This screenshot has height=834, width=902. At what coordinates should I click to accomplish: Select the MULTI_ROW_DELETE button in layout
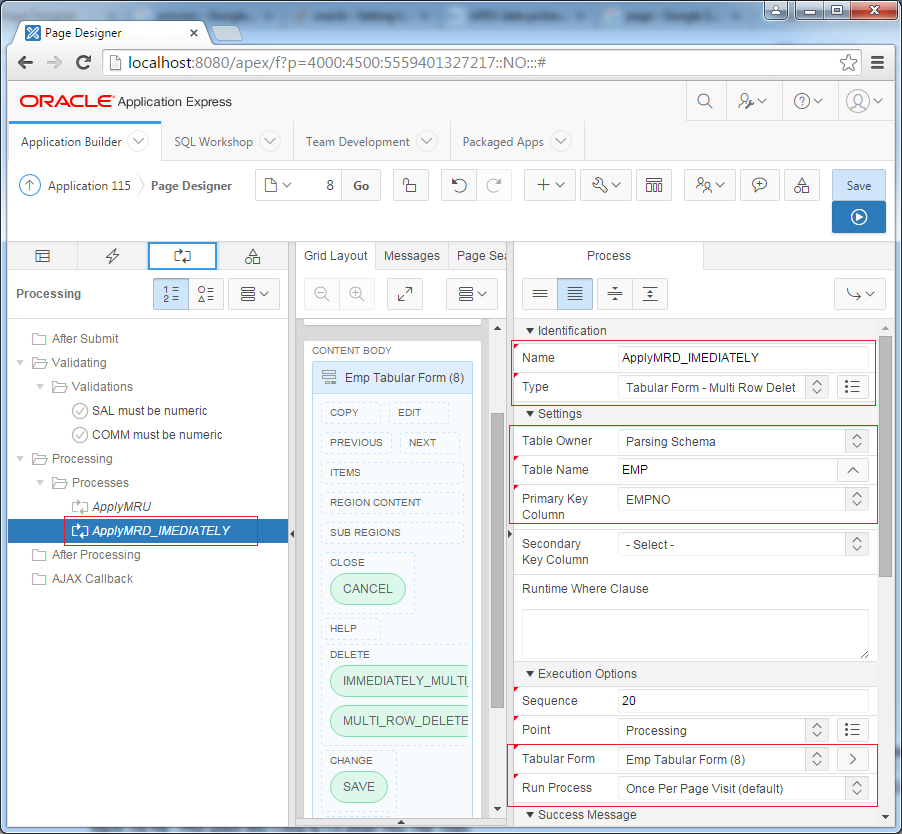(x=400, y=721)
